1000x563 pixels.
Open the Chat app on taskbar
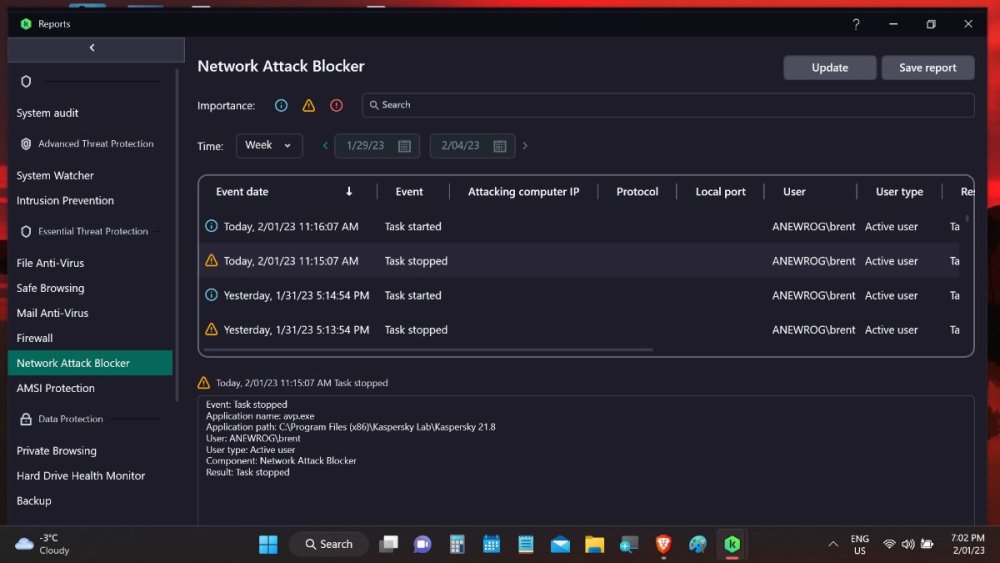[x=422, y=545]
